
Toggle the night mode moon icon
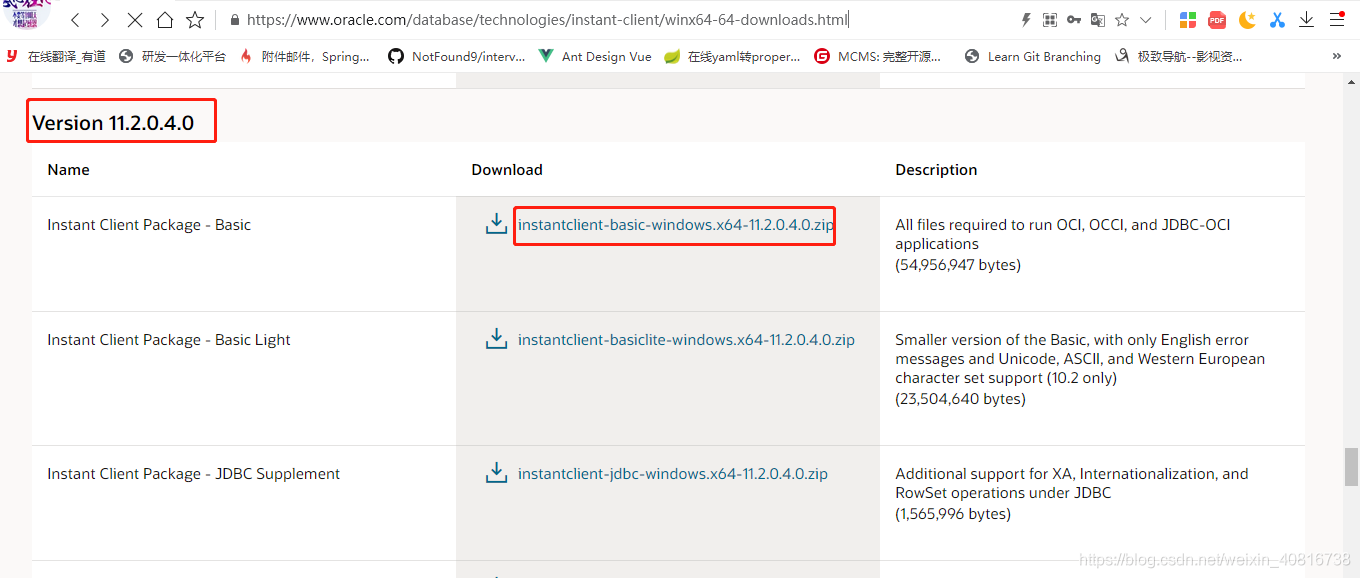point(1247,20)
